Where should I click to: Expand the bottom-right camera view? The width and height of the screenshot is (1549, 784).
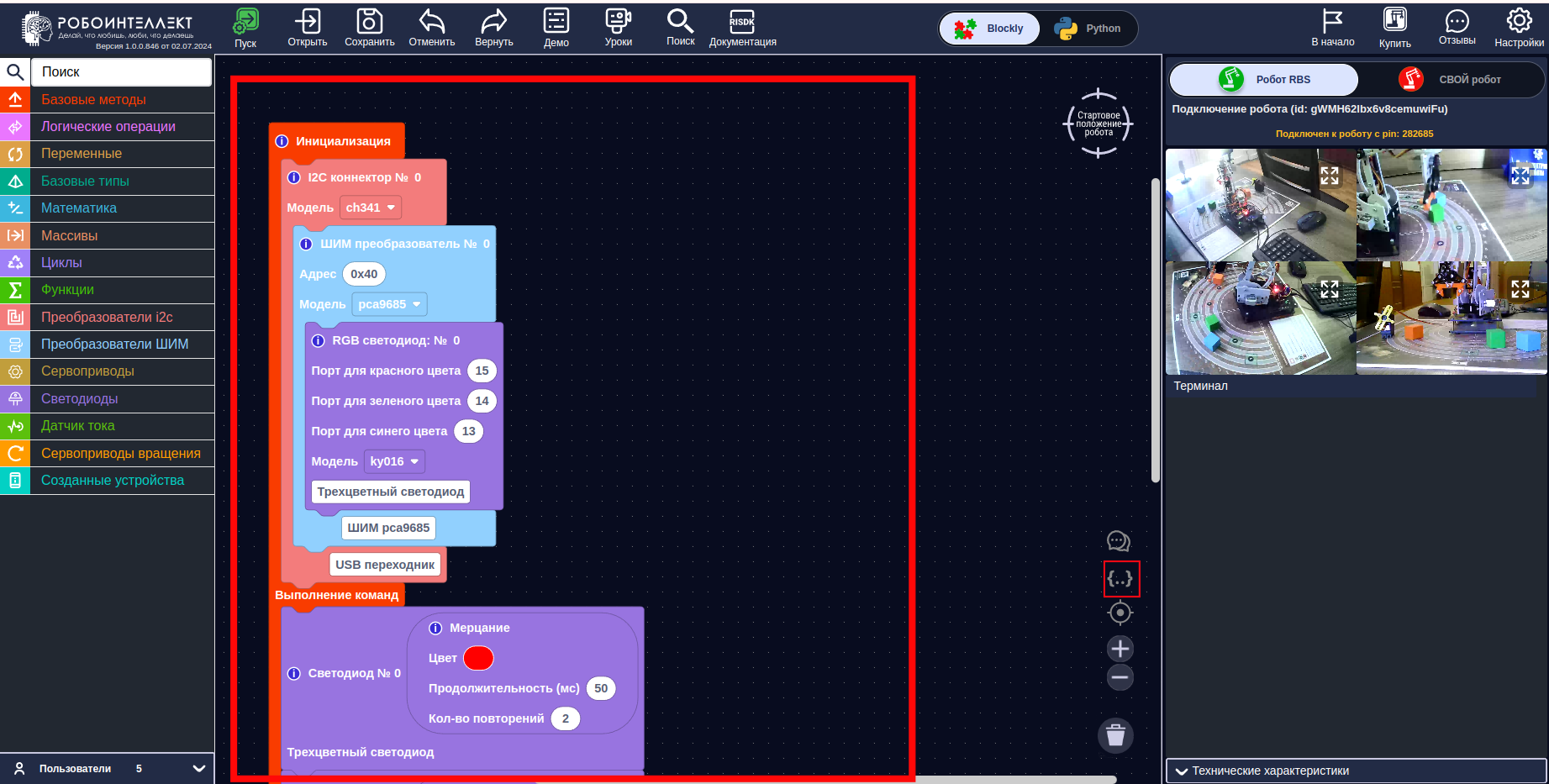point(1520,289)
